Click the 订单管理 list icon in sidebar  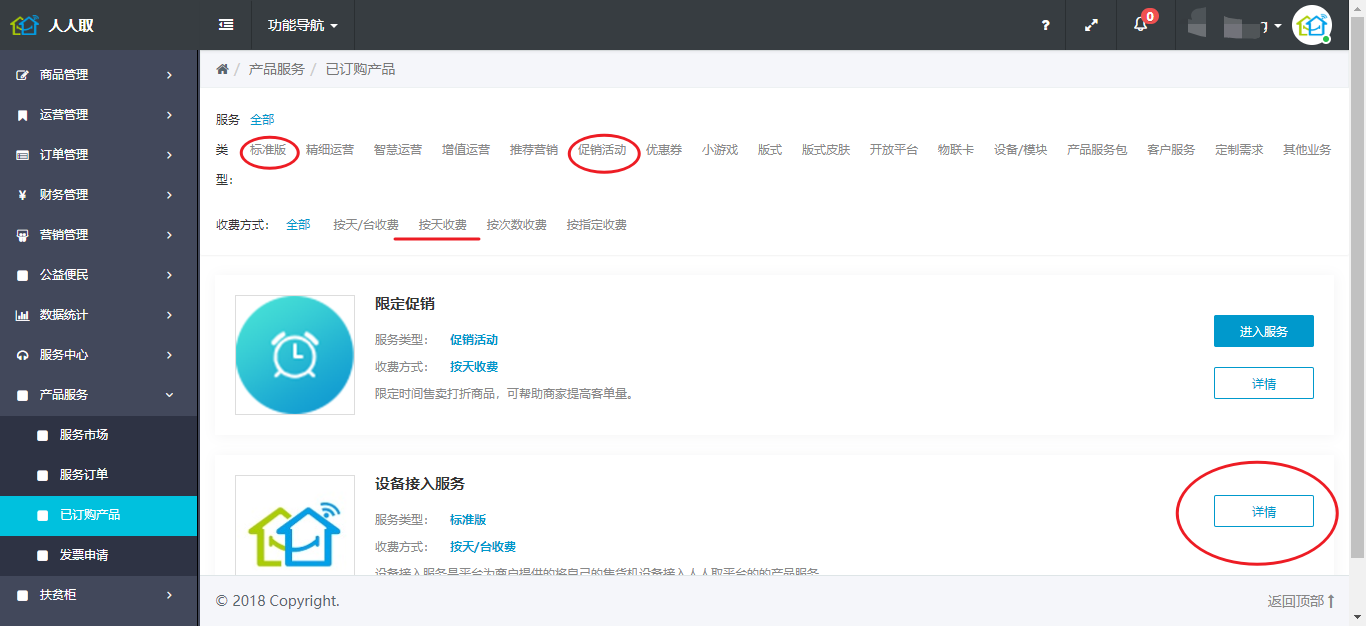pyautogui.click(x=22, y=155)
